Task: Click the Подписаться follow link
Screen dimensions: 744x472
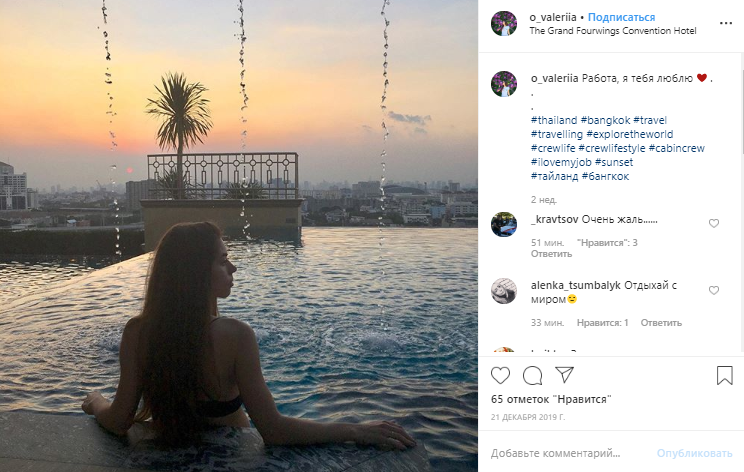Action: (621, 17)
